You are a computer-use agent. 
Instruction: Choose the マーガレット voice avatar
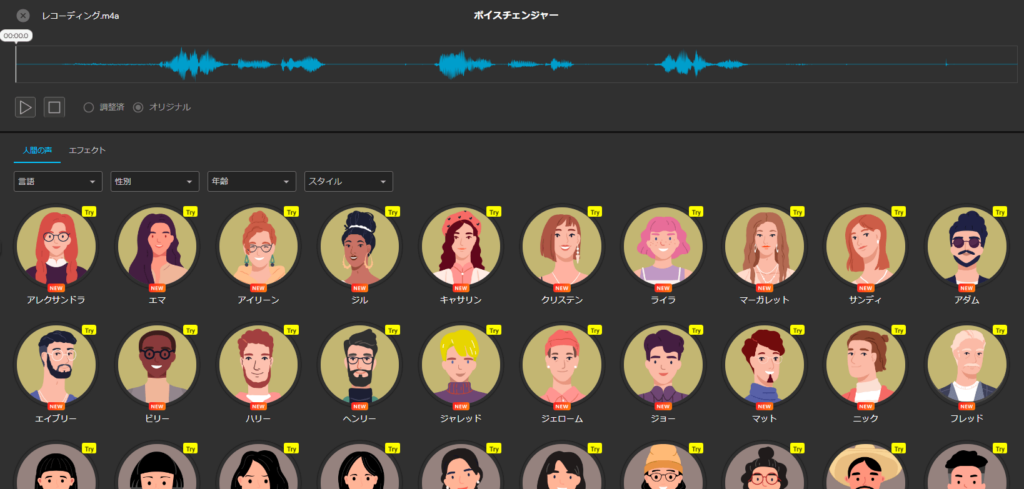point(764,247)
